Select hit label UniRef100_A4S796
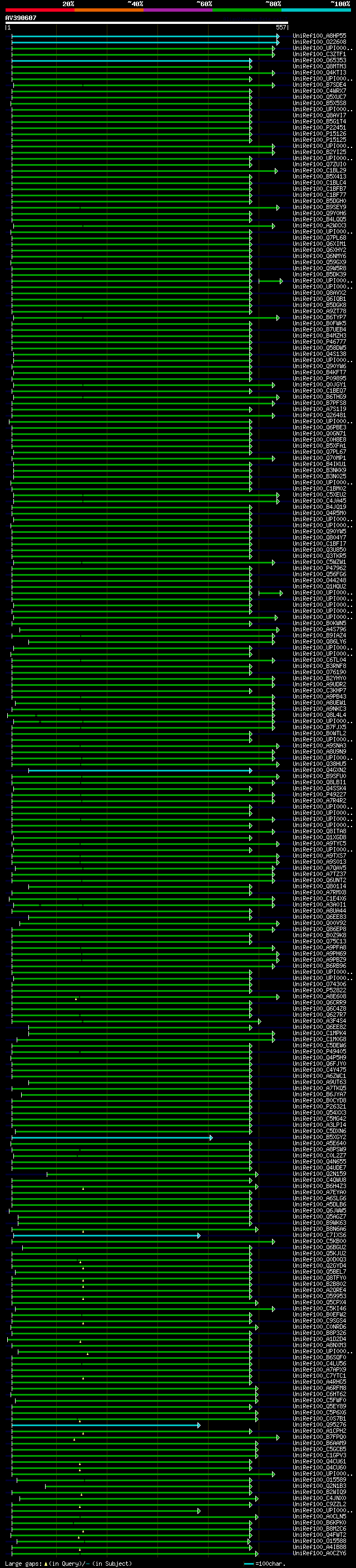 pos(319,630)
